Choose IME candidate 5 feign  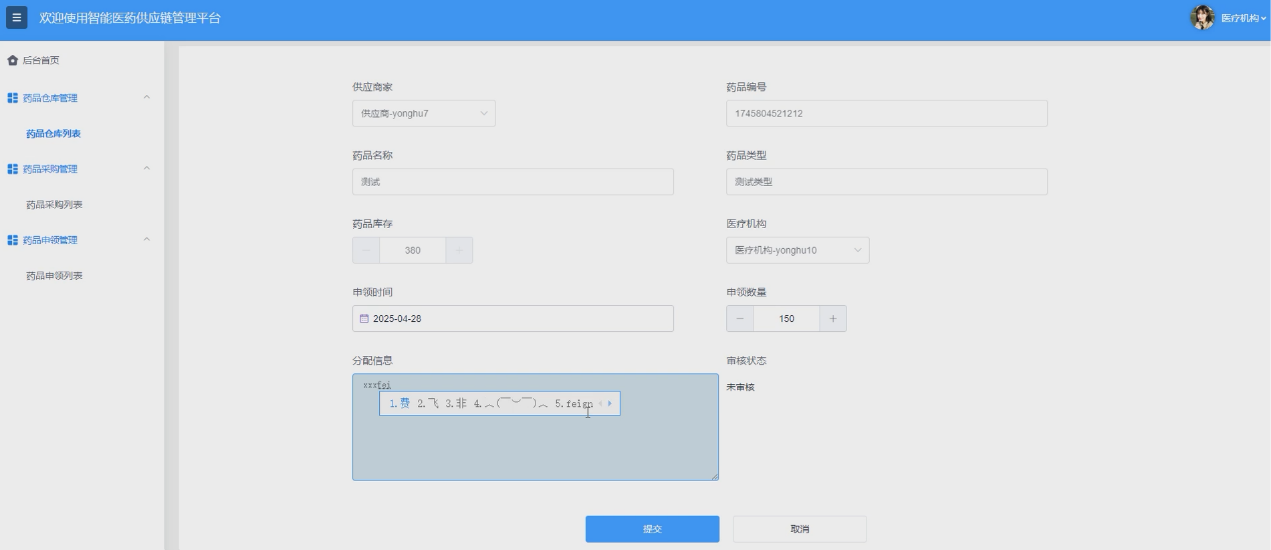(x=573, y=403)
